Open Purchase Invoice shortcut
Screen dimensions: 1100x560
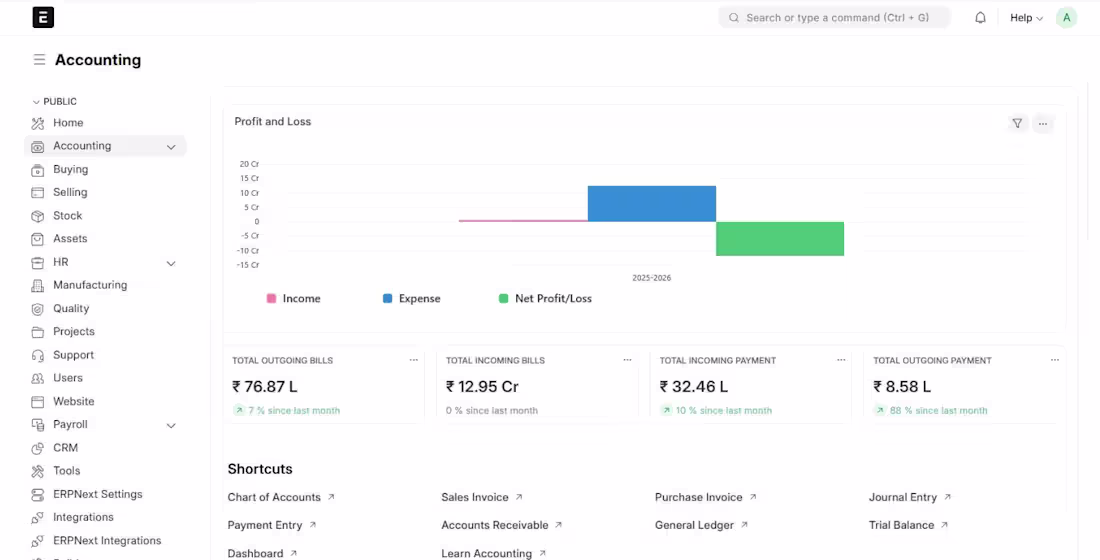point(706,497)
